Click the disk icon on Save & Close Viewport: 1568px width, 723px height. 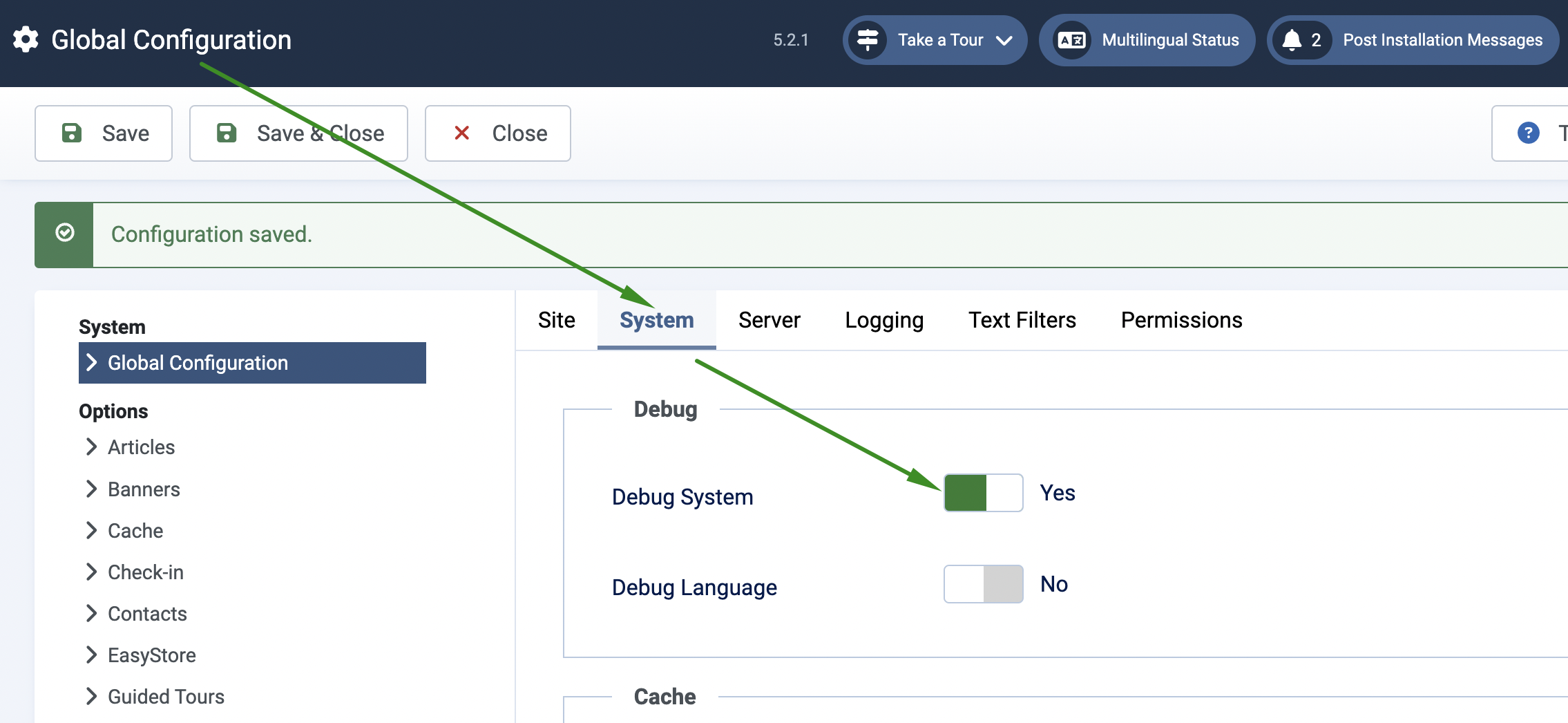tap(227, 133)
